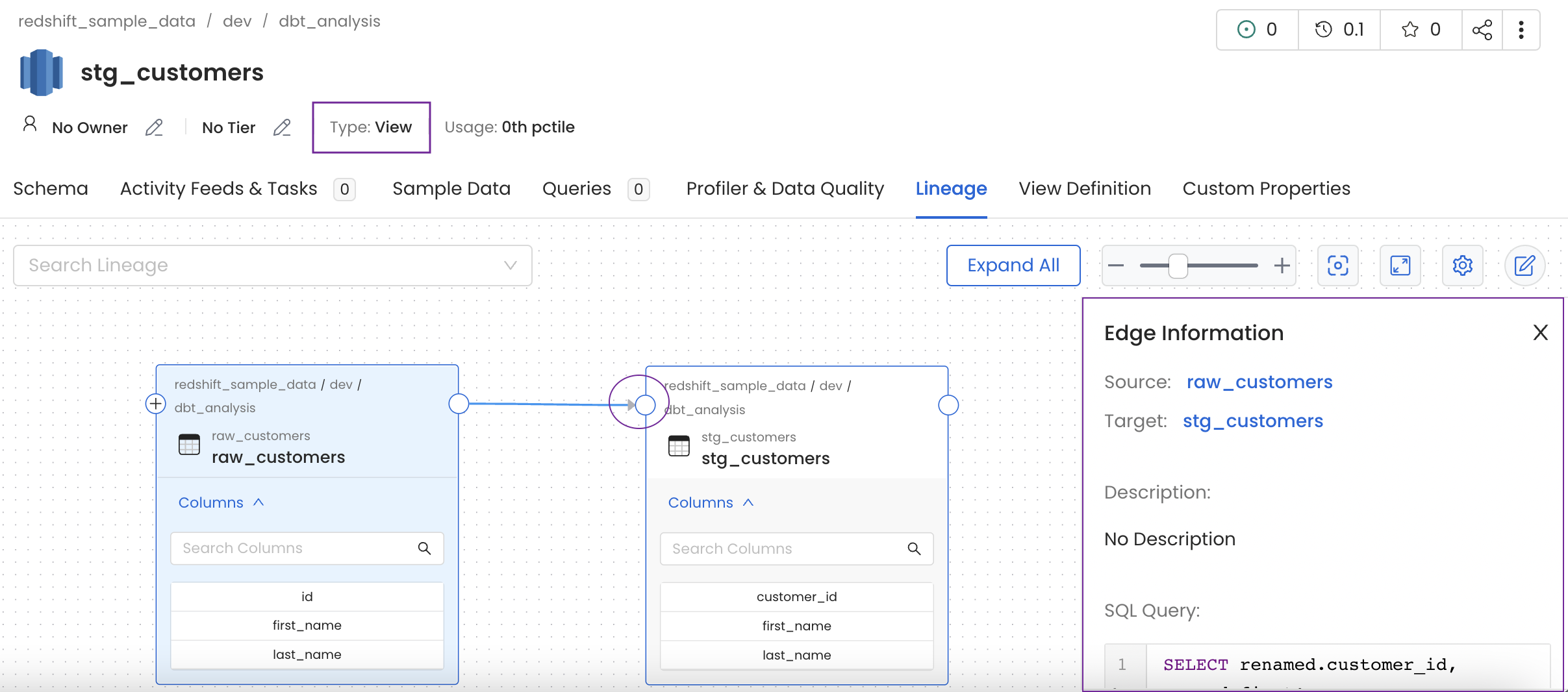The height and width of the screenshot is (692, 1568).
Task: Switch to the View Definition tab
Action: tap(1085, 188)
